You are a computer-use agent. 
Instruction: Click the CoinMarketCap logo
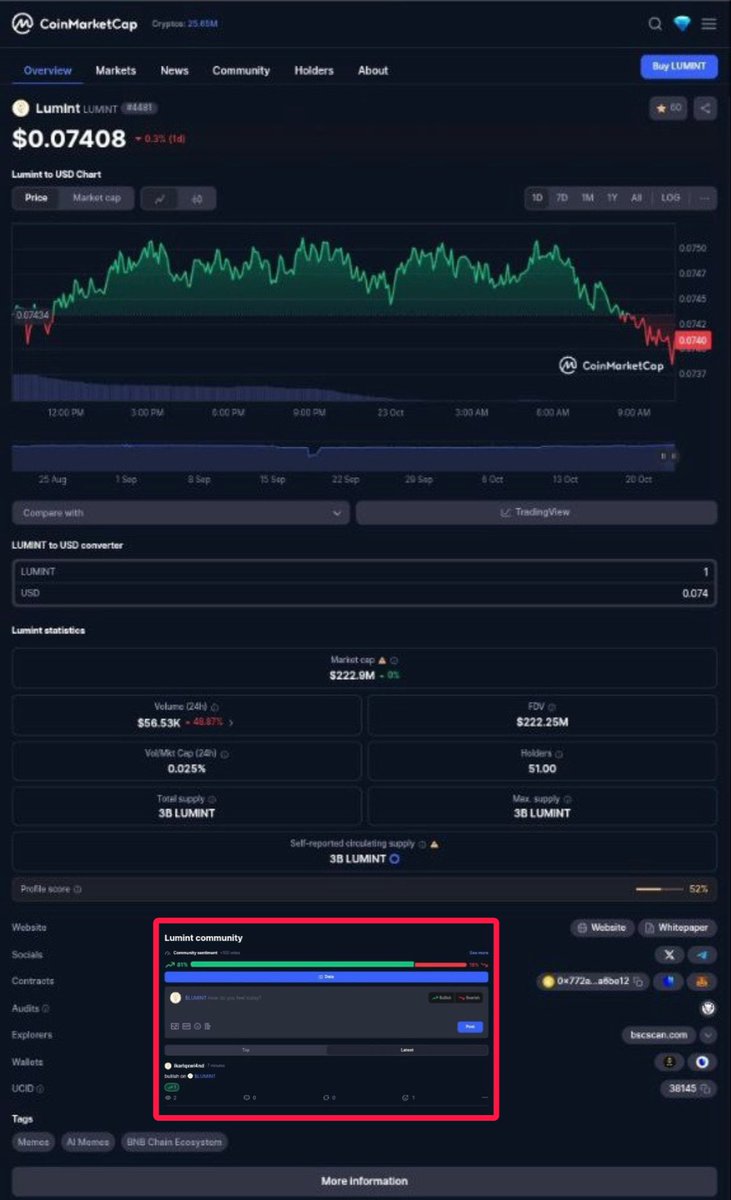75,23
